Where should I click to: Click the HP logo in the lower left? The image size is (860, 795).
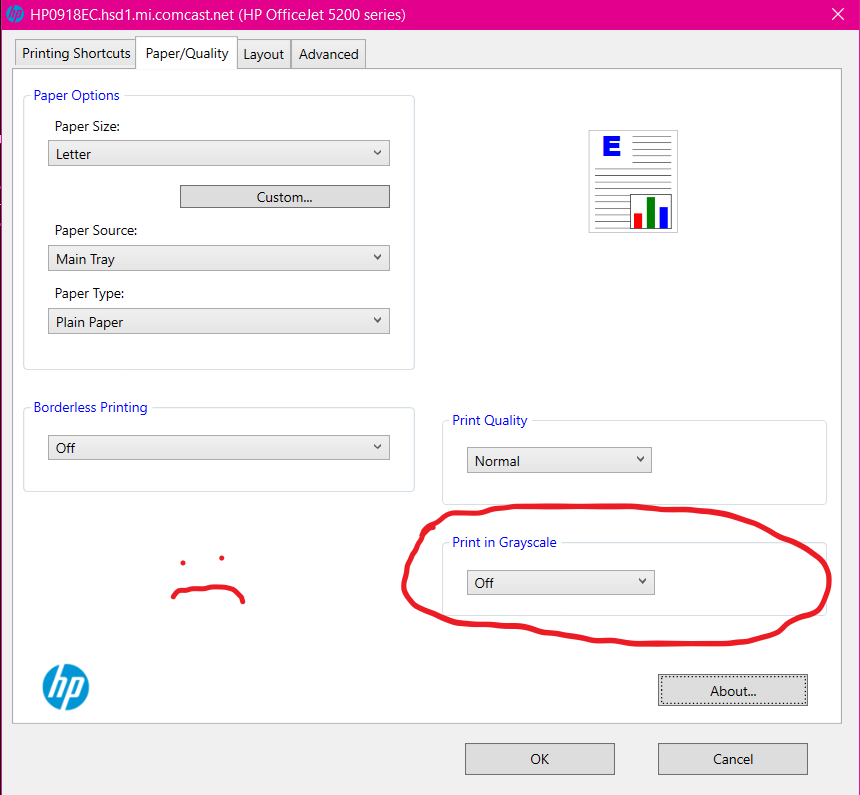click(66, 687)
